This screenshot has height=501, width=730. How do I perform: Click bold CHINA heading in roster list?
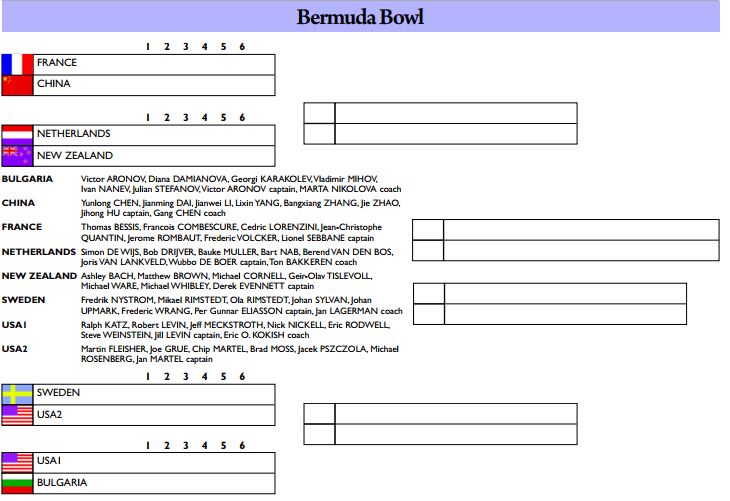(18, 203)
